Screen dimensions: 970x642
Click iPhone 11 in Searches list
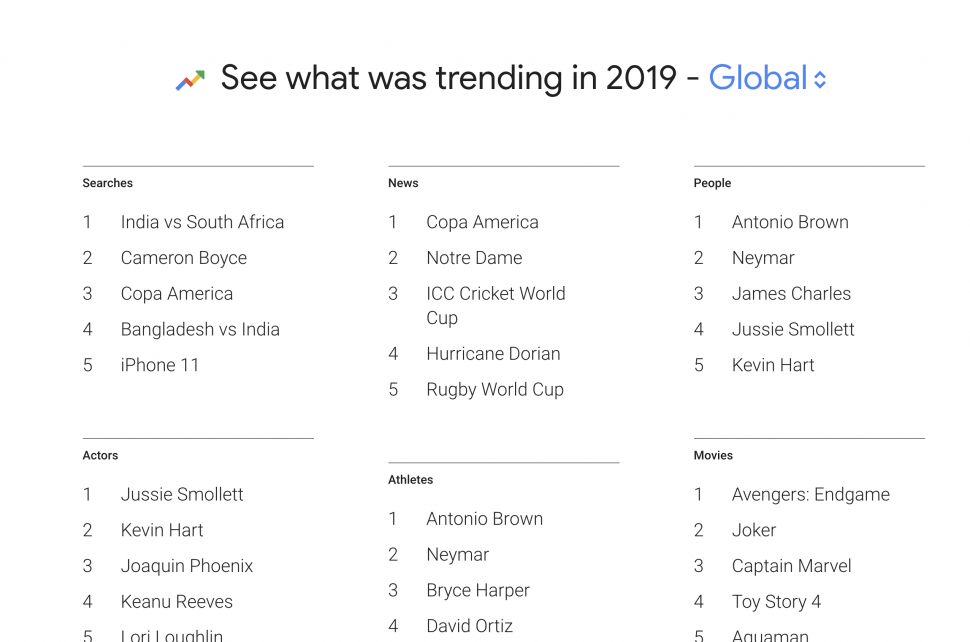(160, 365)
